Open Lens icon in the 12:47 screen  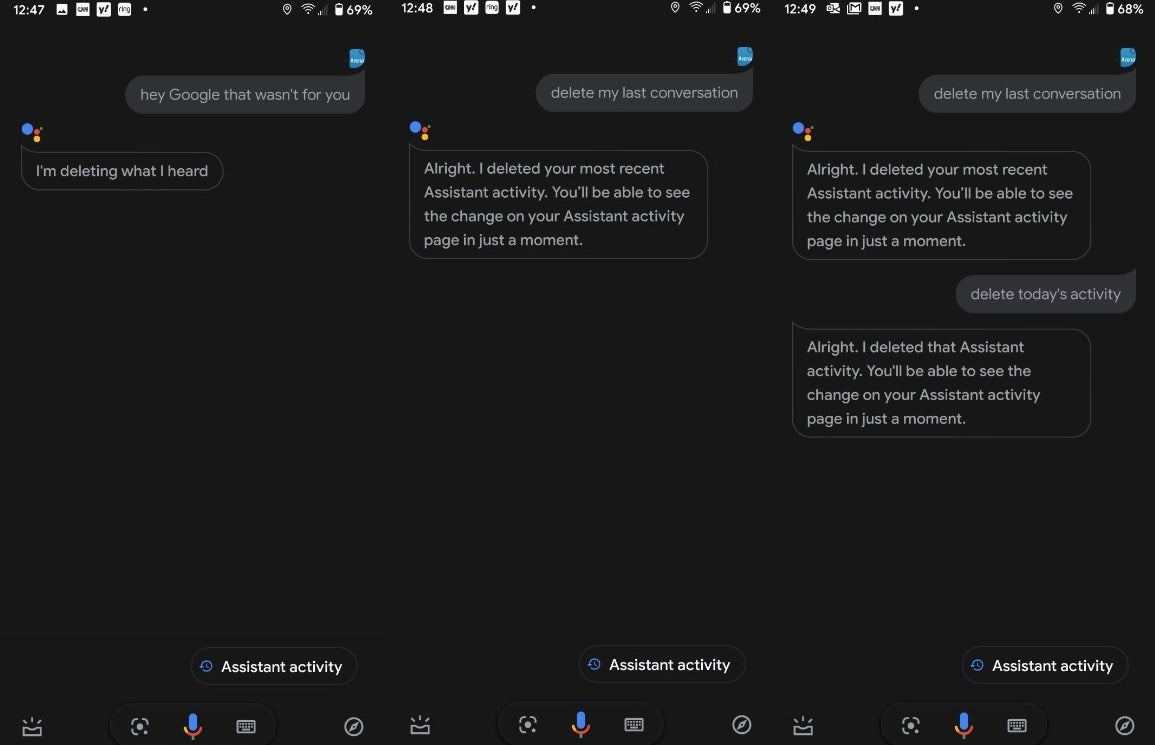[x=140, y=727]
